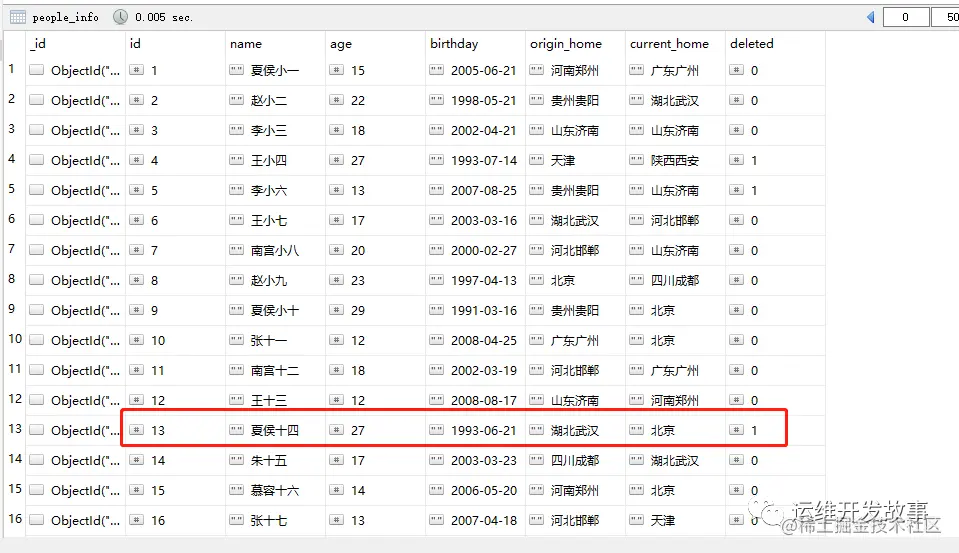This screenshot has width=959, height=553.
Task: Sort by the origin_home column header
Action: pos(566,44)
